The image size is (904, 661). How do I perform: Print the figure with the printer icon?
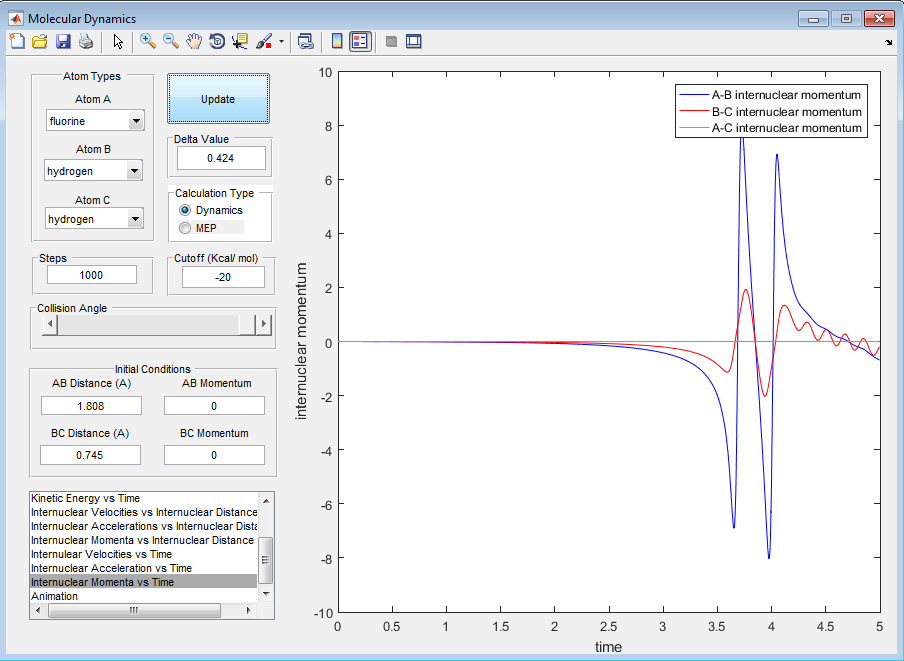point(86,41)
